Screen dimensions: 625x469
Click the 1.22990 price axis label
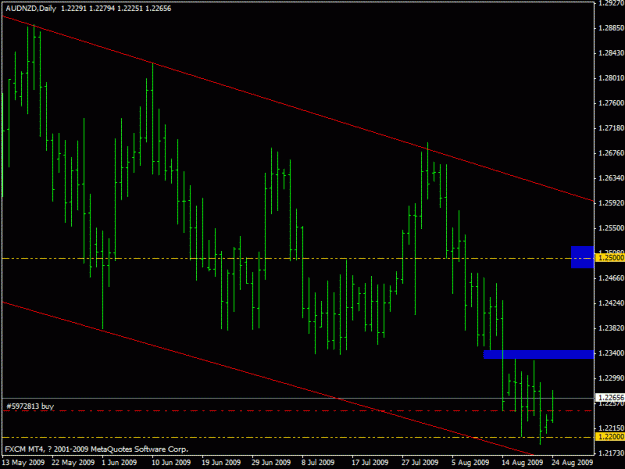coord(611,378)
